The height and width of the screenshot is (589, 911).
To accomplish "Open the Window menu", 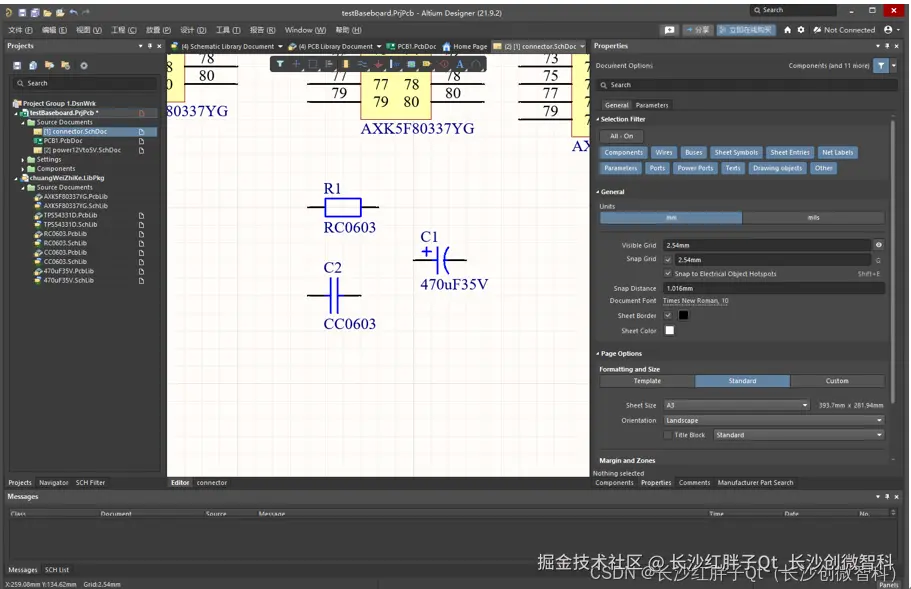I will [305, 29].
